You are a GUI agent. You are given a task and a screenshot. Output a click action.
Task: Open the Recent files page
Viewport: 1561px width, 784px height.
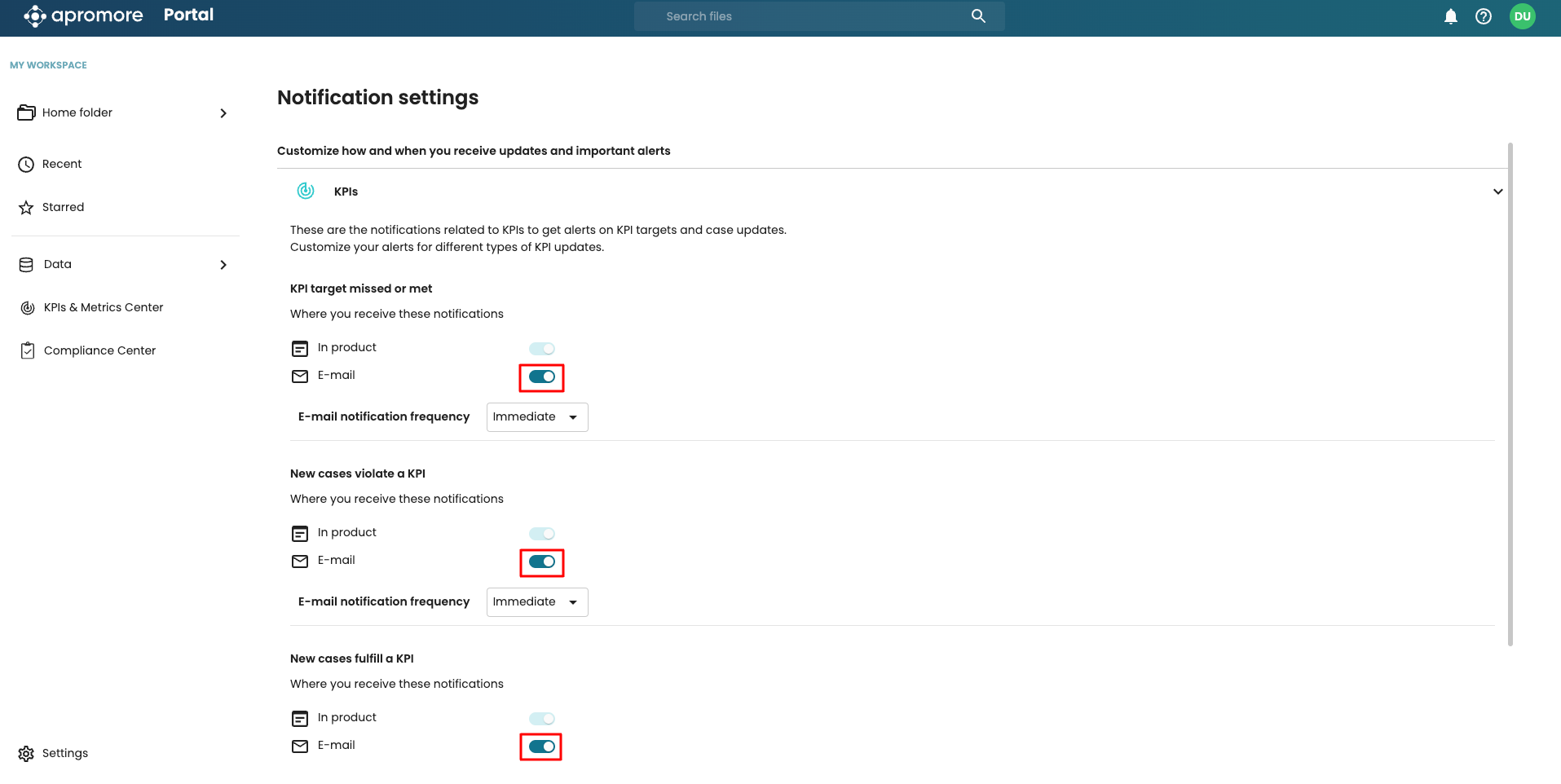point(62,164)
